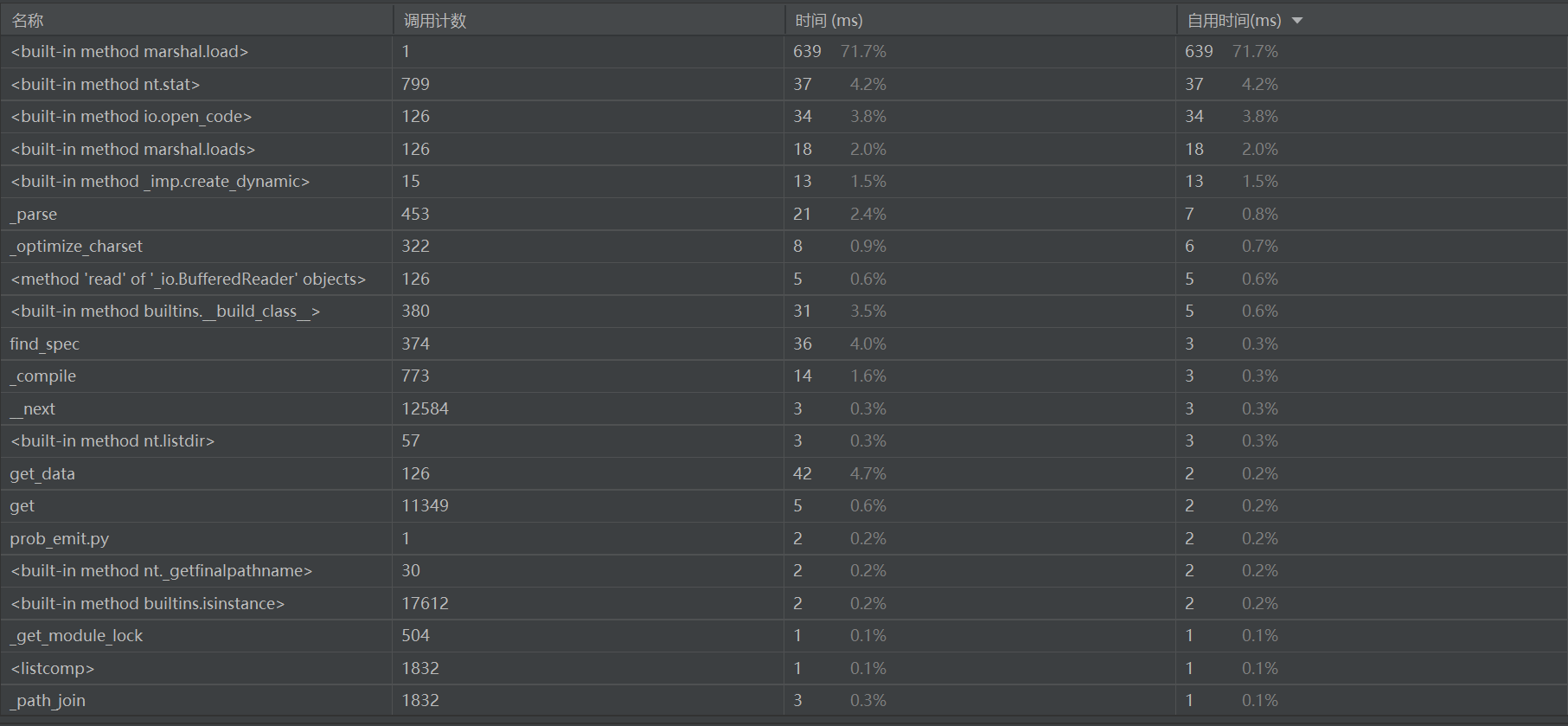Click the sort arrow beside 自用时间(ms)
The width and height of the screenshot is (1568, 726).
point(1296,21)
